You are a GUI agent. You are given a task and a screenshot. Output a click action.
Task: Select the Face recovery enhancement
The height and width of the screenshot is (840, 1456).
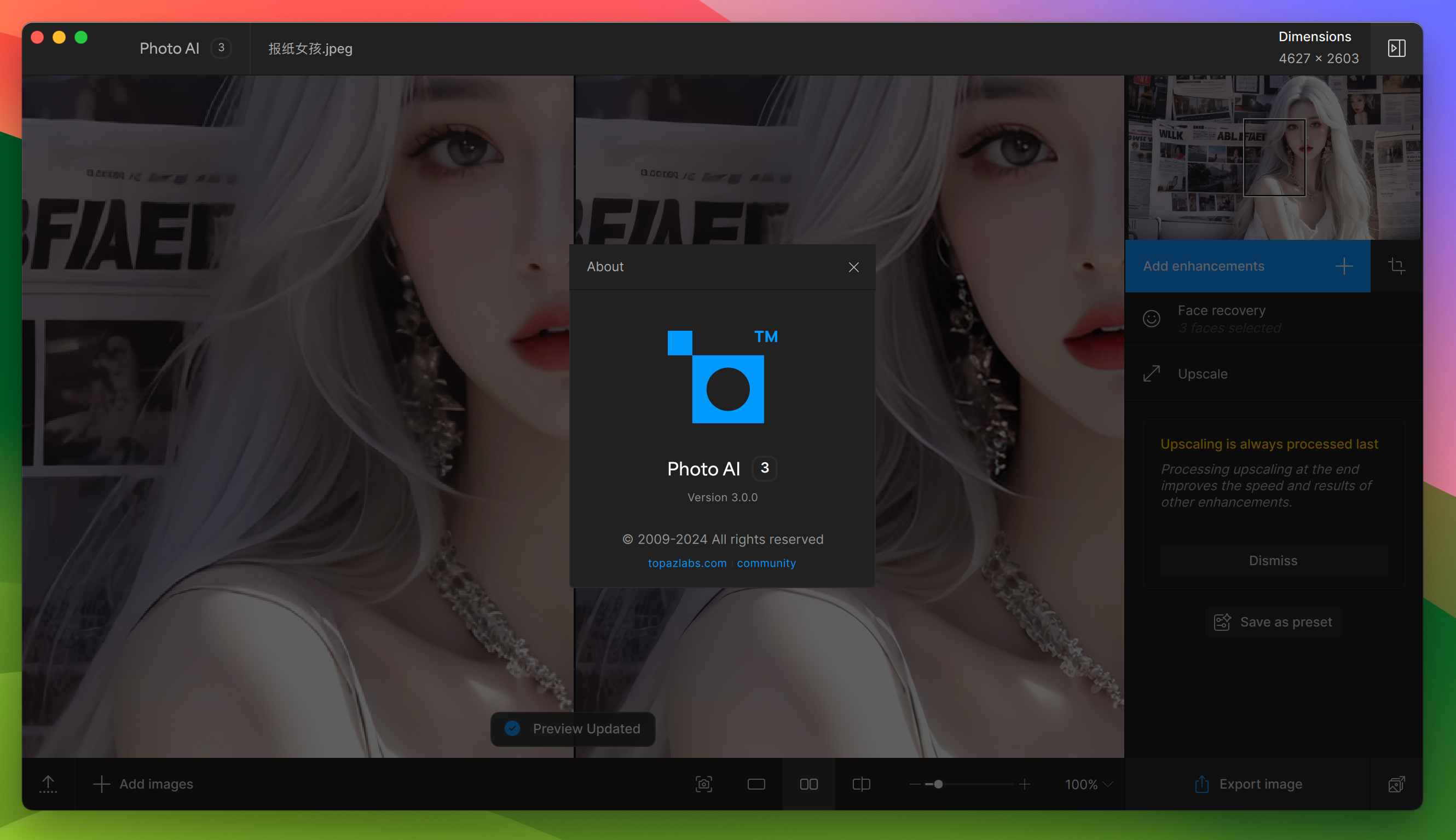(1273, 319)
